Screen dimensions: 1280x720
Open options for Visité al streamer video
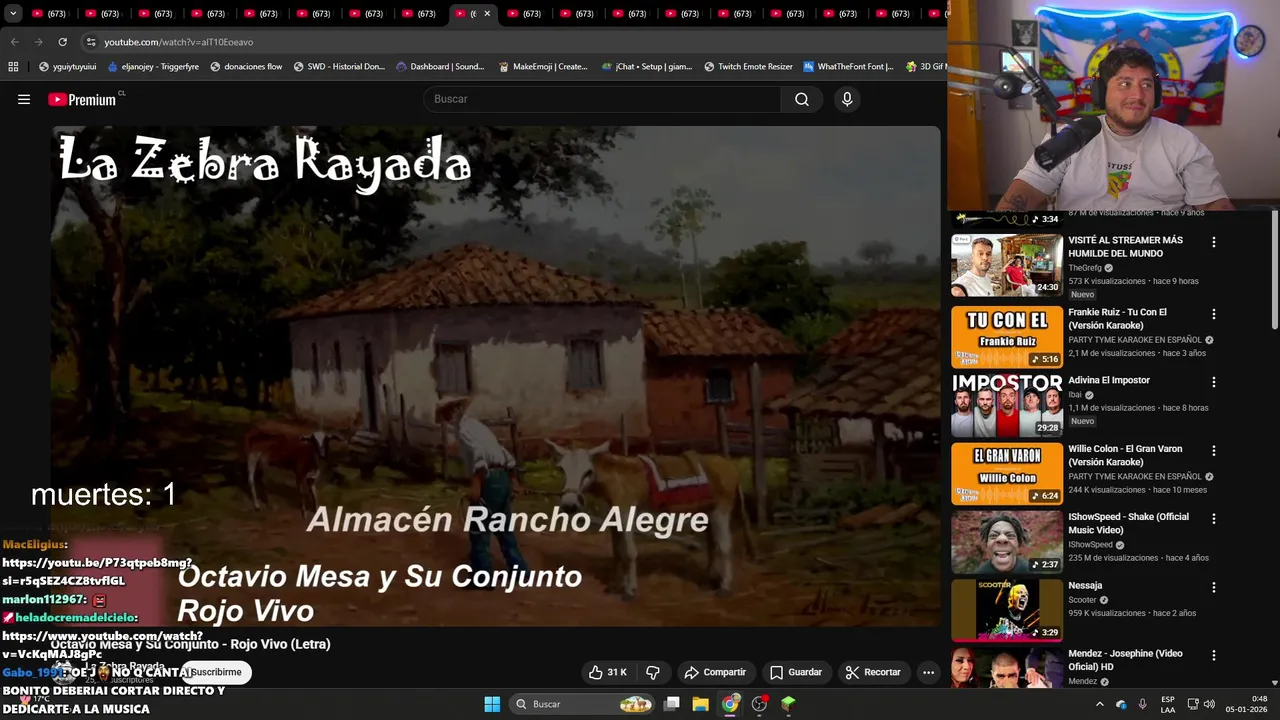pyautogui.click(x=1214, y=242)
